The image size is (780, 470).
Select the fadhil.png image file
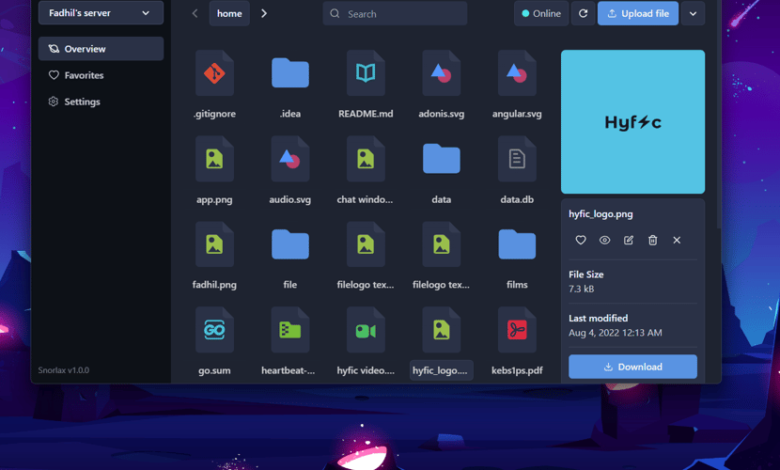click(214, 245)
